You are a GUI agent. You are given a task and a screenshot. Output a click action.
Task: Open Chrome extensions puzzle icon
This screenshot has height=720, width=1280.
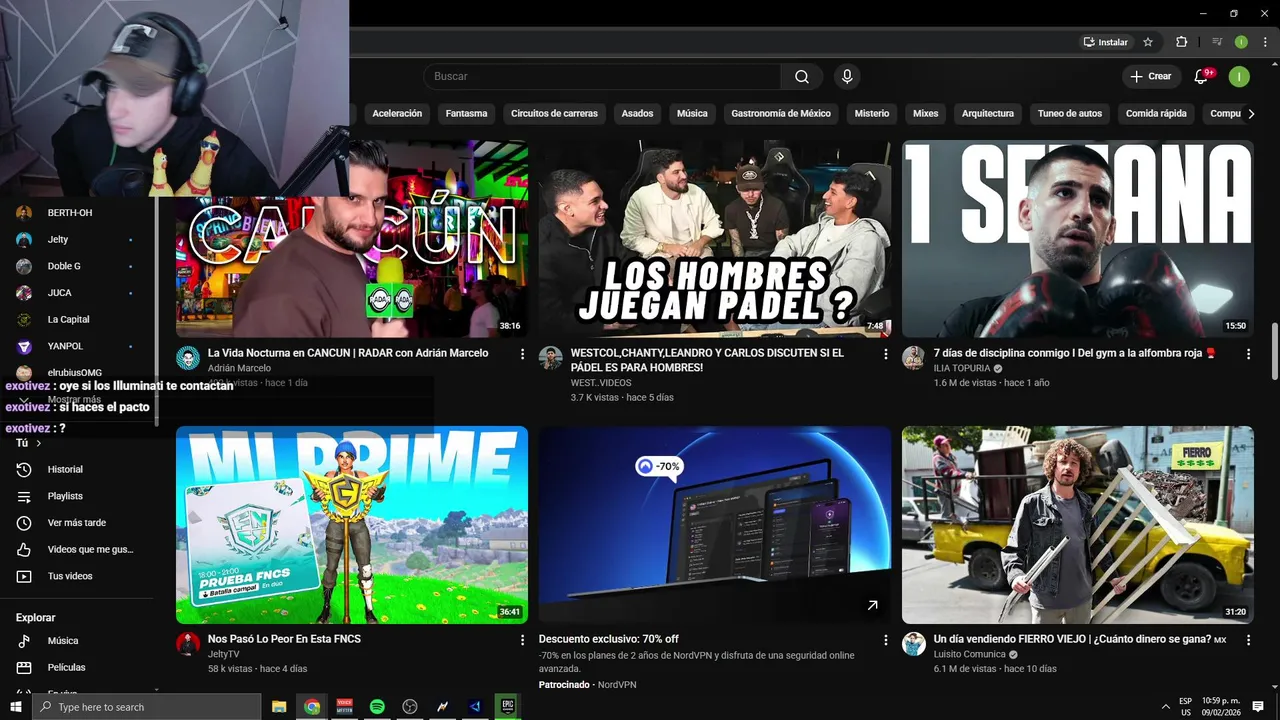1181,42
